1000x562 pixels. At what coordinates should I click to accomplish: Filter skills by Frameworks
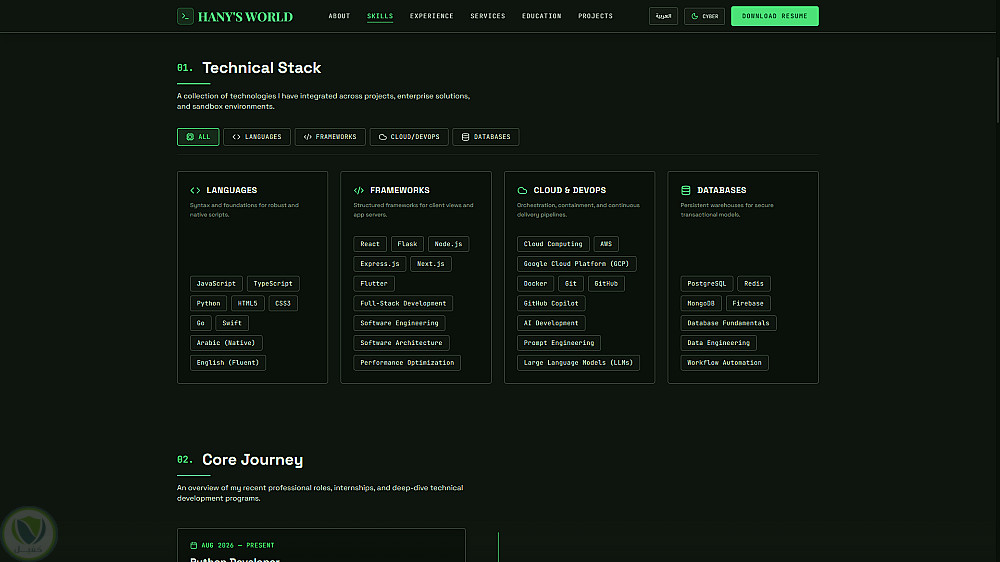click(330, 137)
